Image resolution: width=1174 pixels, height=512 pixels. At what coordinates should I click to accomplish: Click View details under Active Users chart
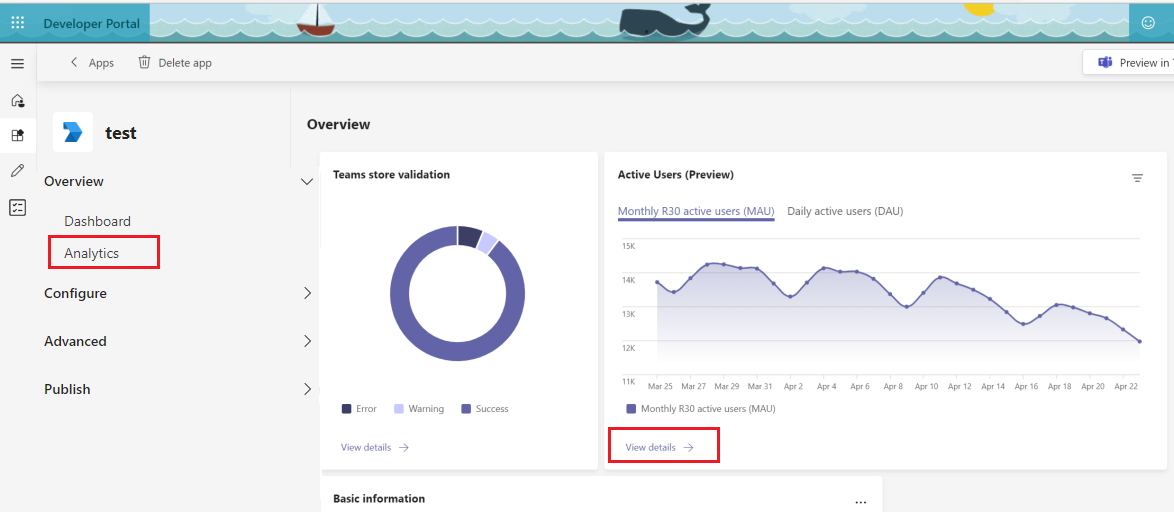[x=659, y=447]
